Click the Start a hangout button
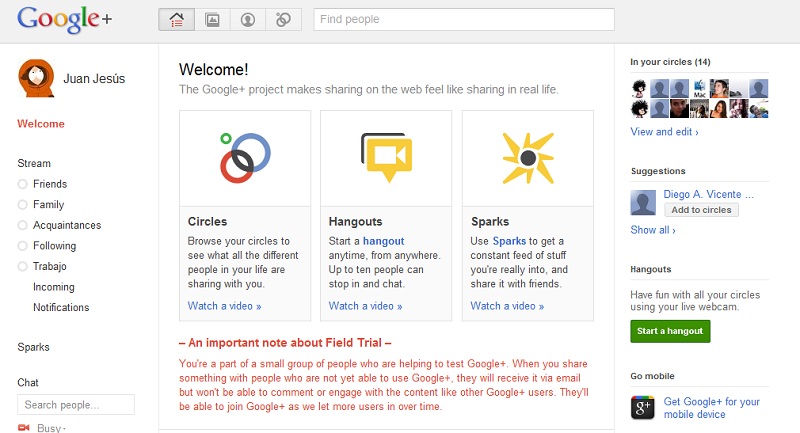 point(670,331)
